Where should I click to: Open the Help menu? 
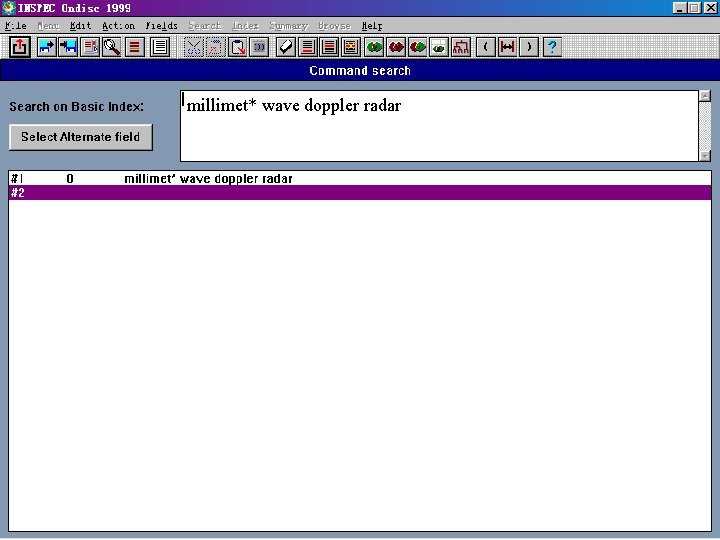(x=371, y=26)
